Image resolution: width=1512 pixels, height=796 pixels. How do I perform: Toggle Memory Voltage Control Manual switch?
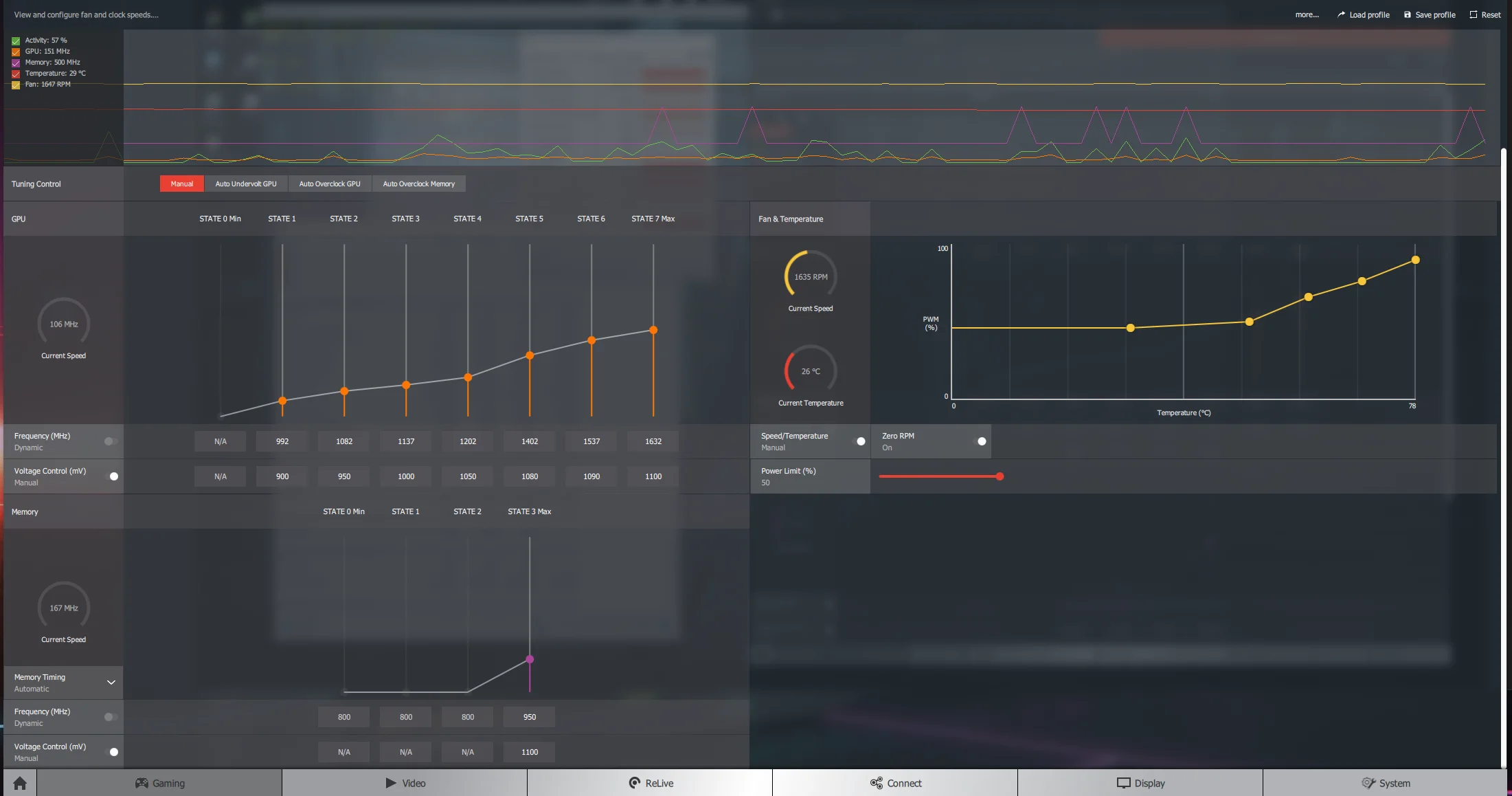[111, 752]
